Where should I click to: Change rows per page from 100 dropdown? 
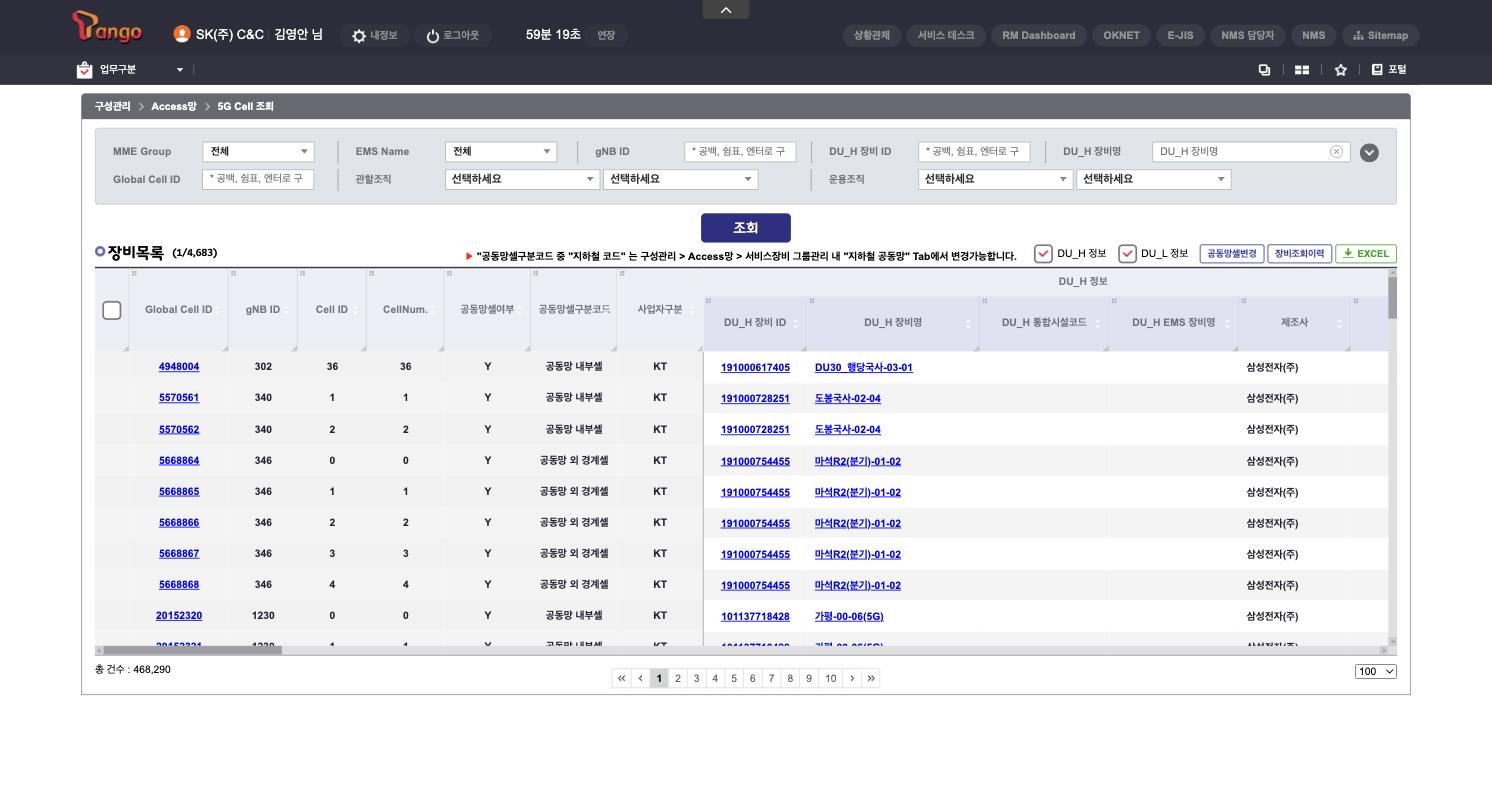(1376, 671)
